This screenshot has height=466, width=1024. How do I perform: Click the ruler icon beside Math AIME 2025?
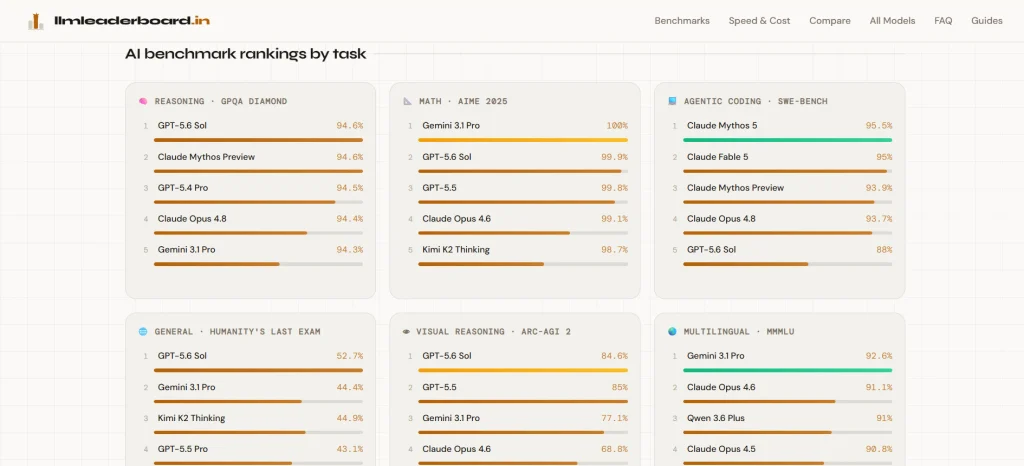coord(408,101)
